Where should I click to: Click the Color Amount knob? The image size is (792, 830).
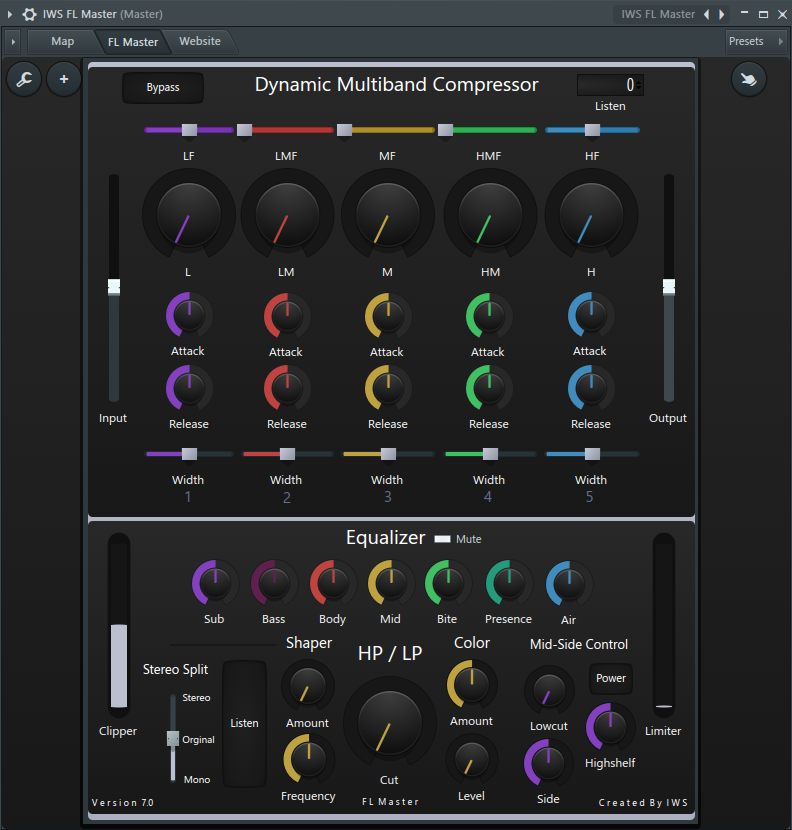(x=471, y=684)
